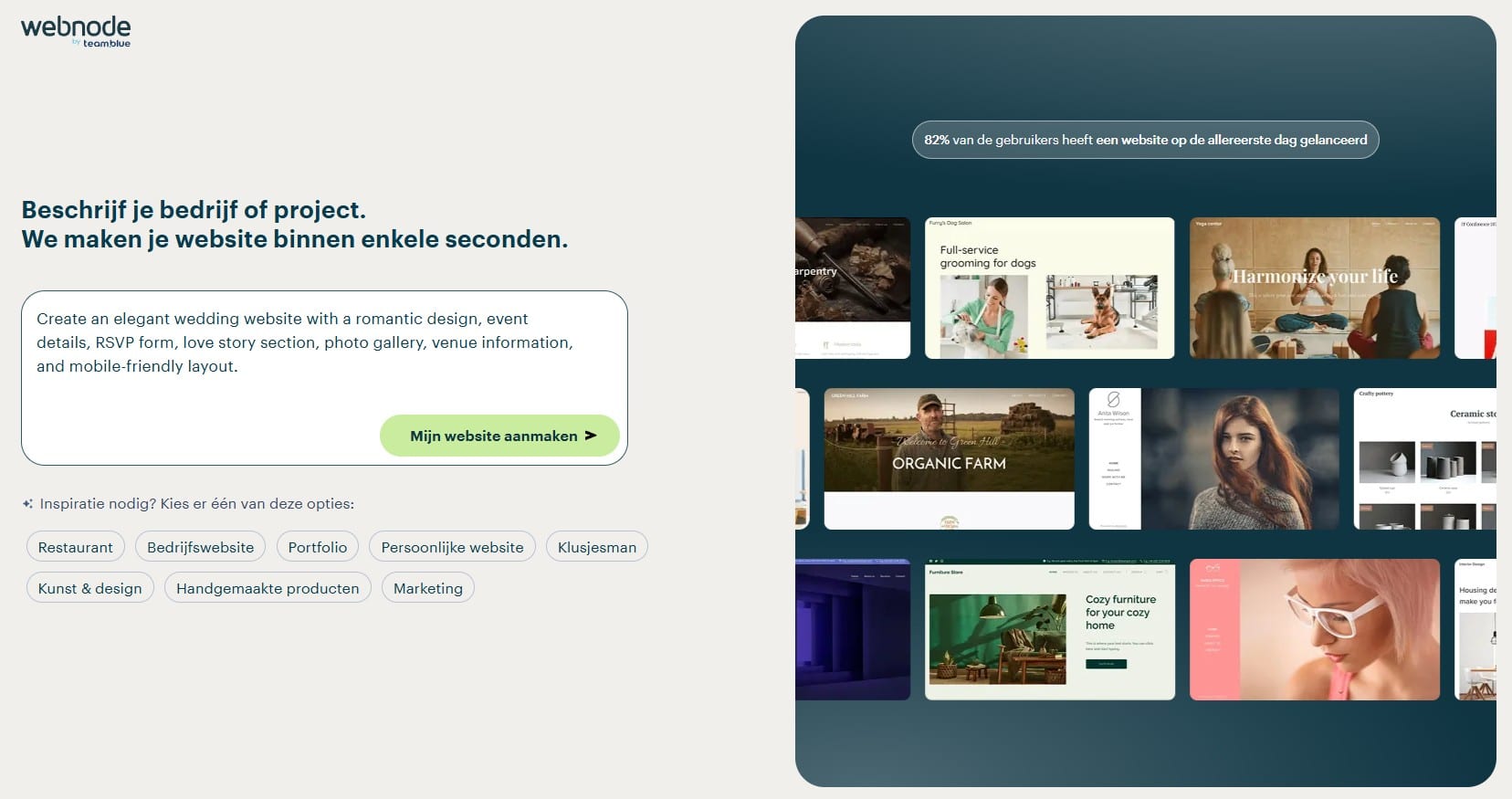Open the pink glasses woman template

coord(1315,629)
